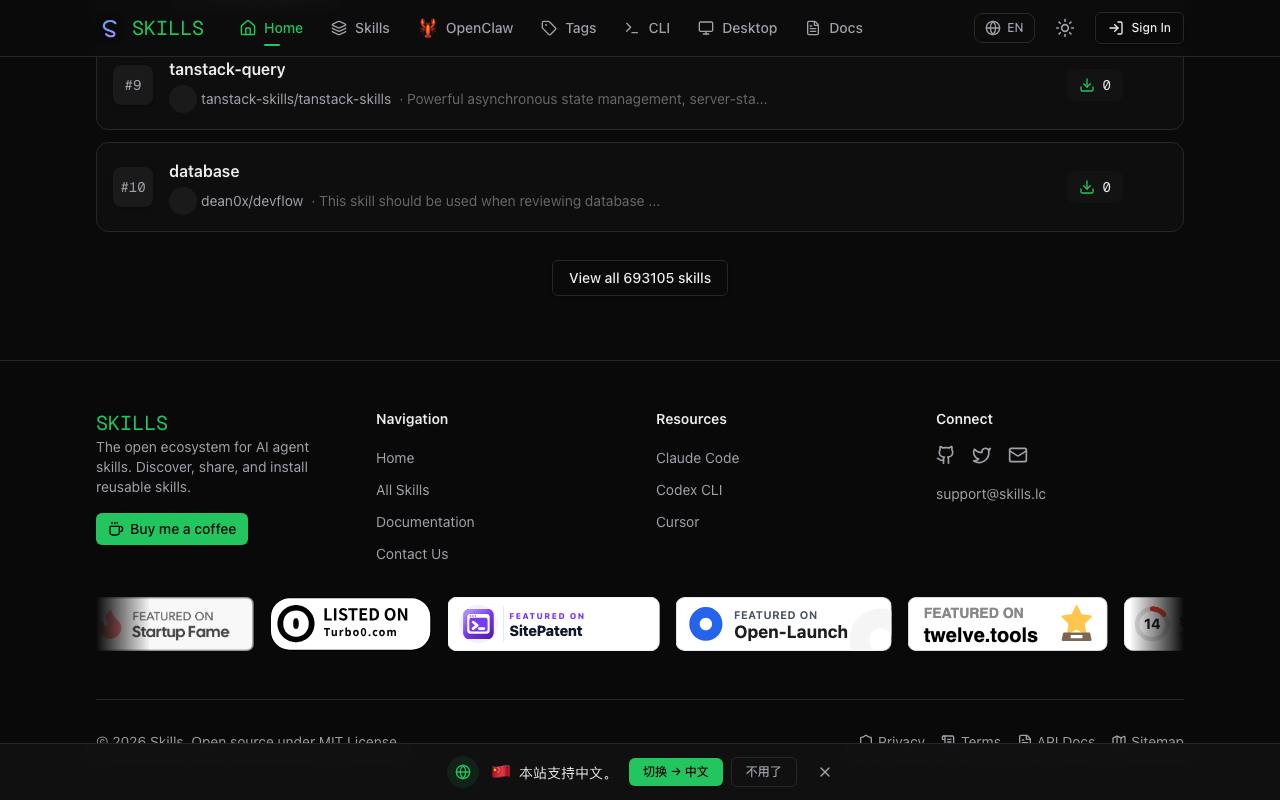The width and height of the screenshot is (1280, 800).
Task: Open the OpenClaw nav item
Action: coord(466,28)
